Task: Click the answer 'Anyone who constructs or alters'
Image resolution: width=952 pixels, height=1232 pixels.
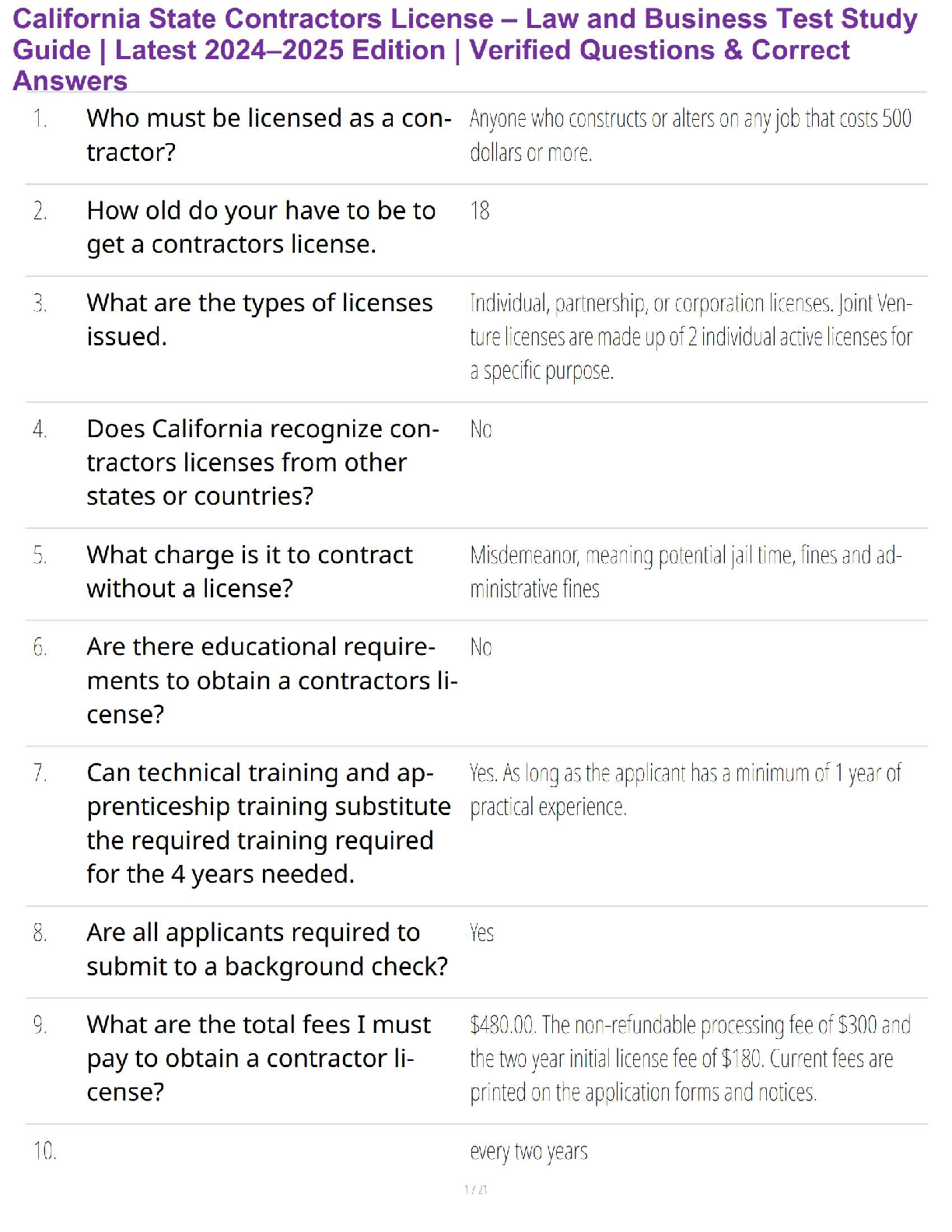Action: pyautogui.click(x=691, y=135)
